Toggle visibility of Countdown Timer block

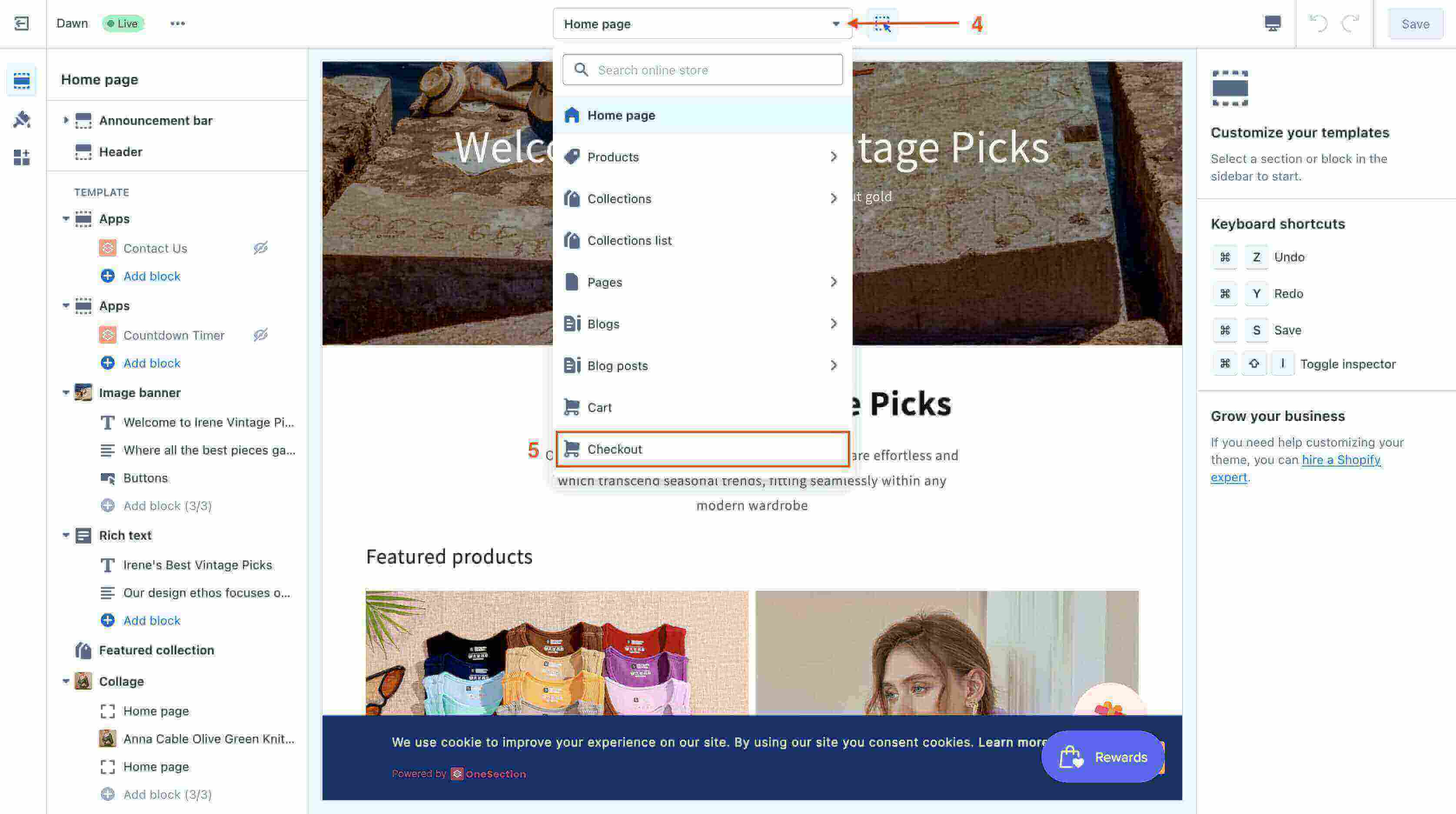click(260, 335)
